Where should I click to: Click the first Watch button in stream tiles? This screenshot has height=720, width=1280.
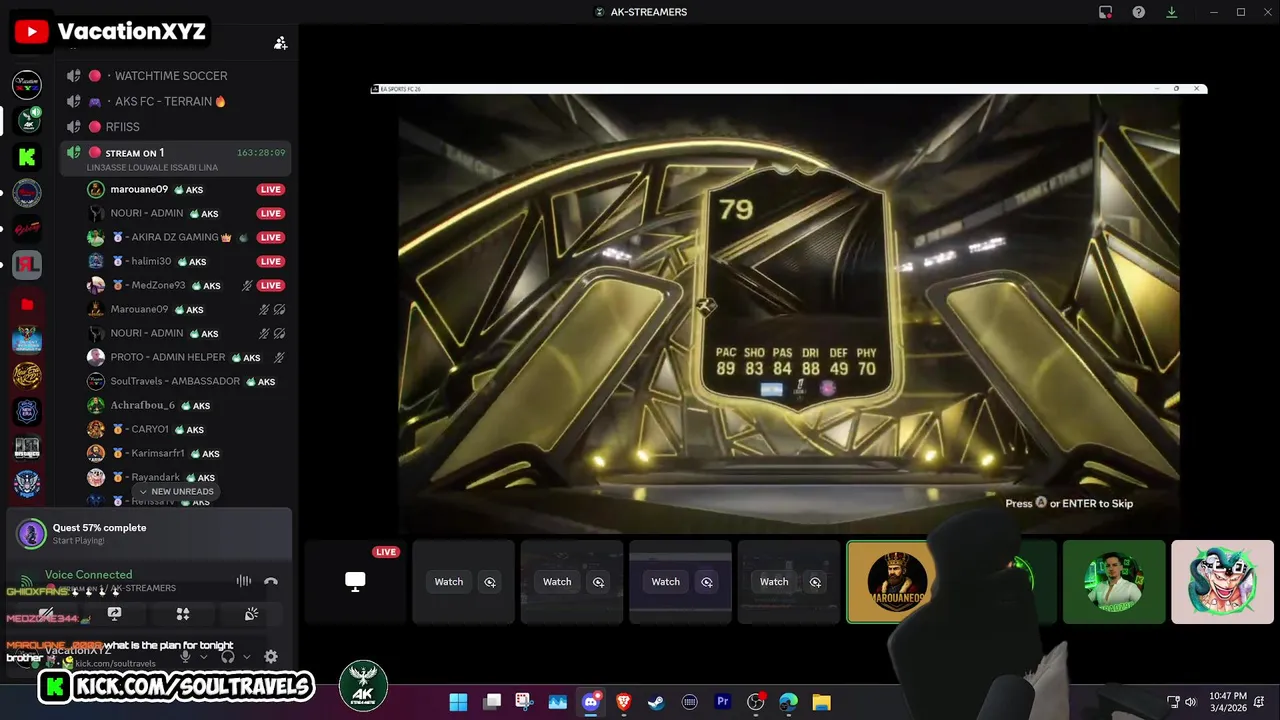(x=449, y=582)
